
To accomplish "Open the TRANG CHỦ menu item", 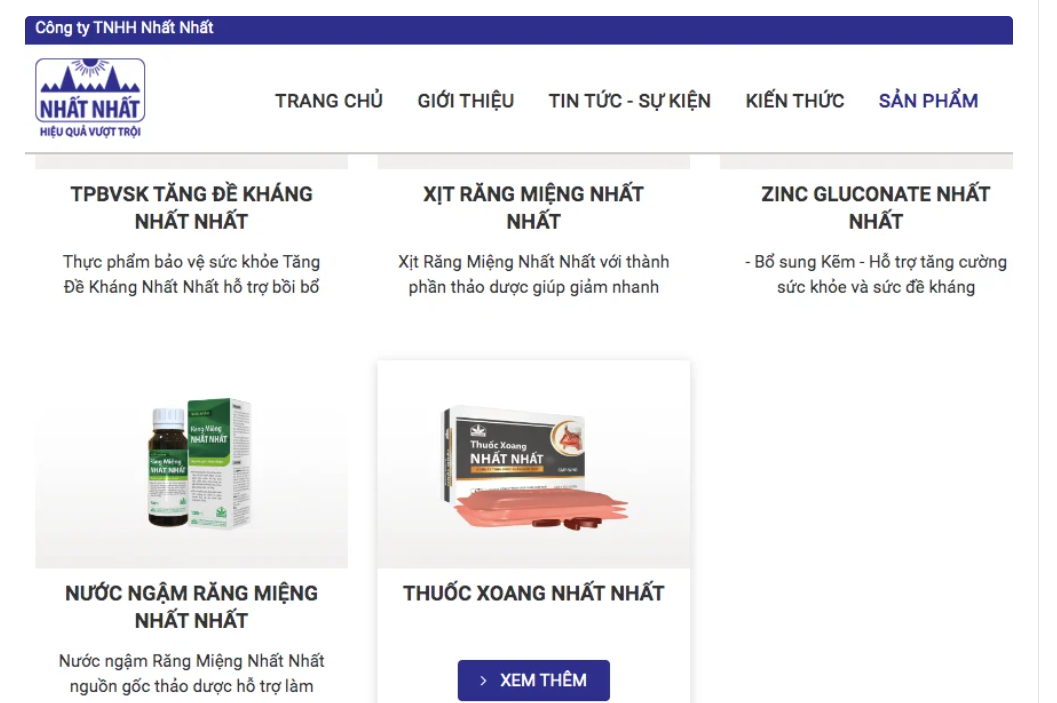I will (x=329, y=101).
